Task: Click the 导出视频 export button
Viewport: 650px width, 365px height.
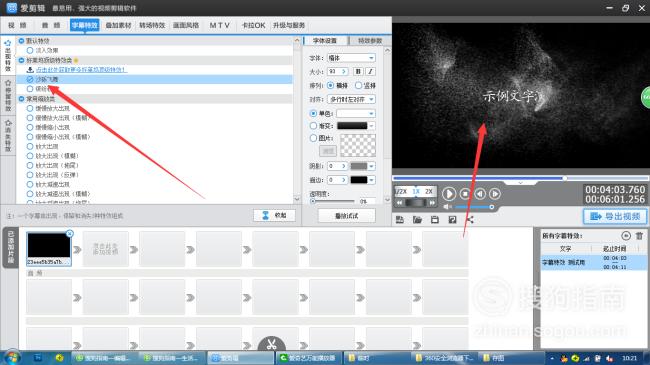Action: tap(615, 216)
